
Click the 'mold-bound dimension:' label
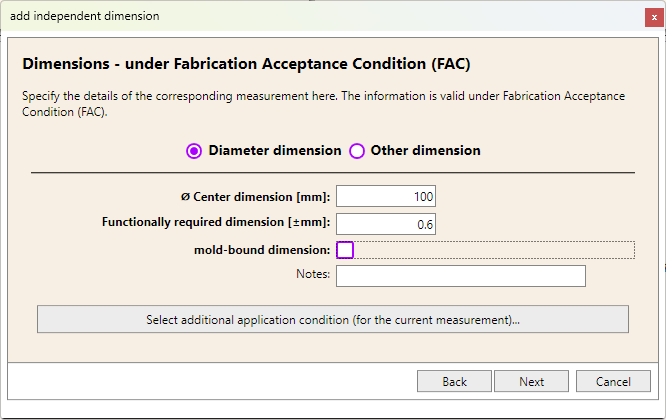pyautogui.click(x=262, y=250)
